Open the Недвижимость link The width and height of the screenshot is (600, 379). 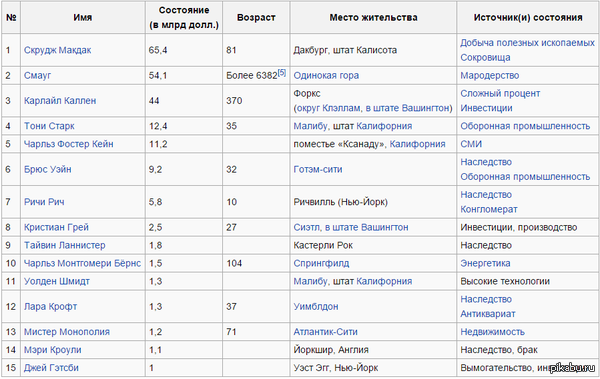[x=492, y=332]
